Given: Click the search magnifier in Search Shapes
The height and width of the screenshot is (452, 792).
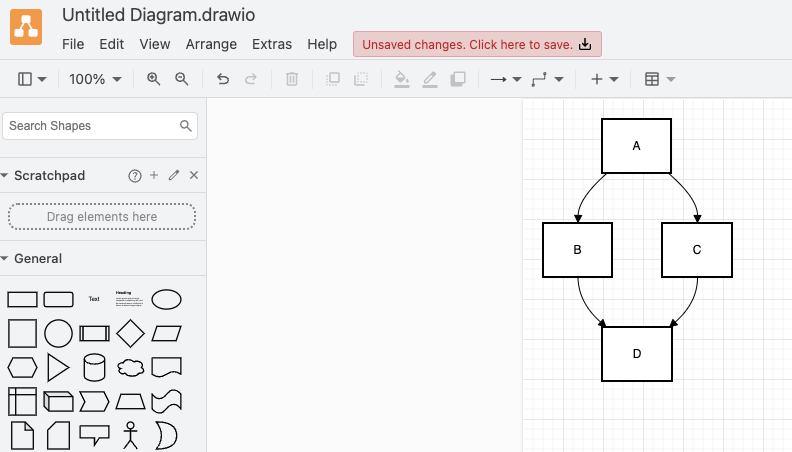Looking at the screenshot, I should [186, 126].
